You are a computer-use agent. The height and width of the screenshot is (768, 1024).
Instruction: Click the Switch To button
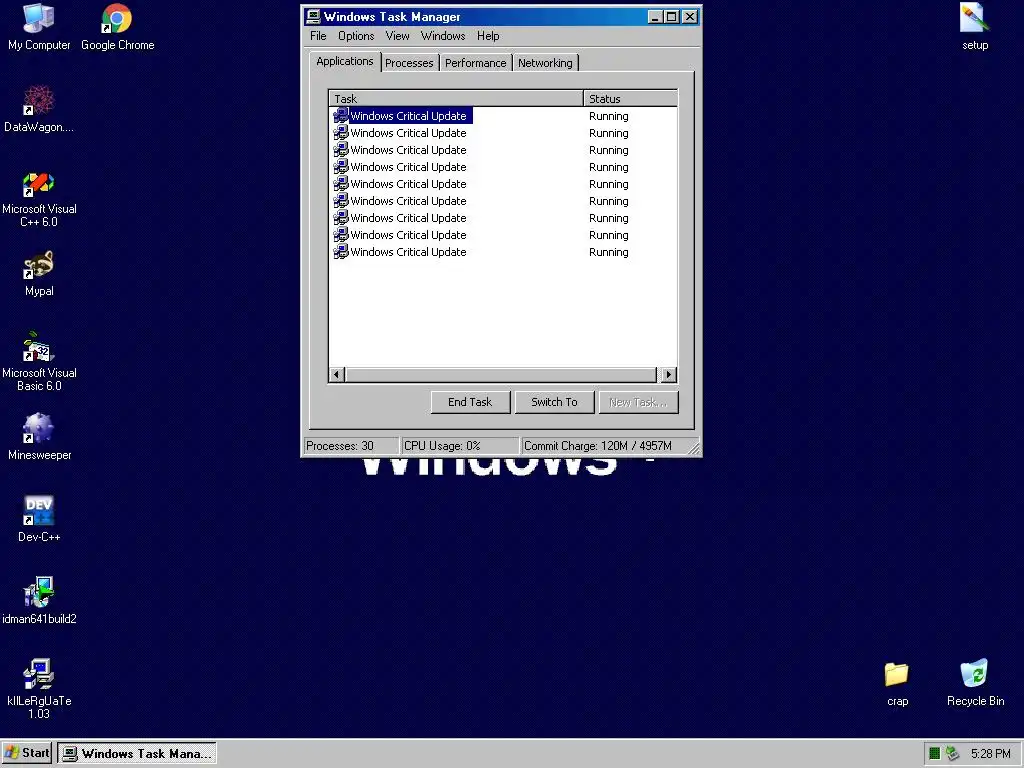(x=554, y=402)
